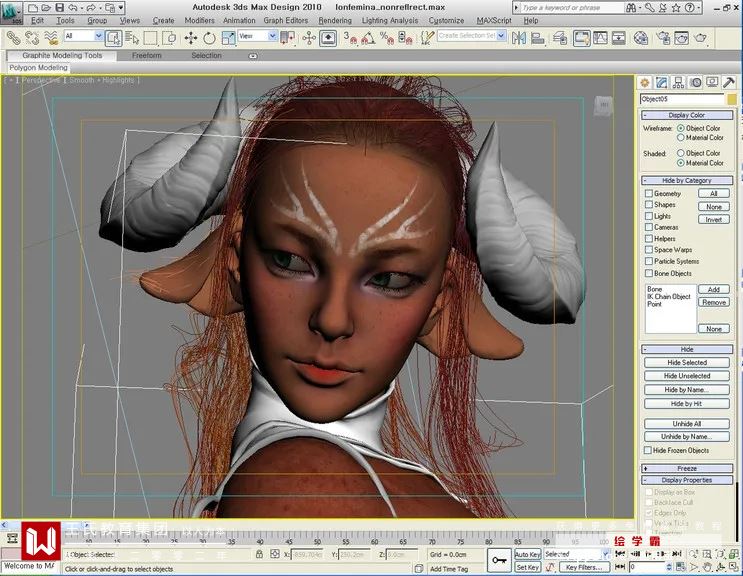This screenshot has width=743, height=576.
Task: Check the Shapes hide category box
Action: (x=649, y=204)
